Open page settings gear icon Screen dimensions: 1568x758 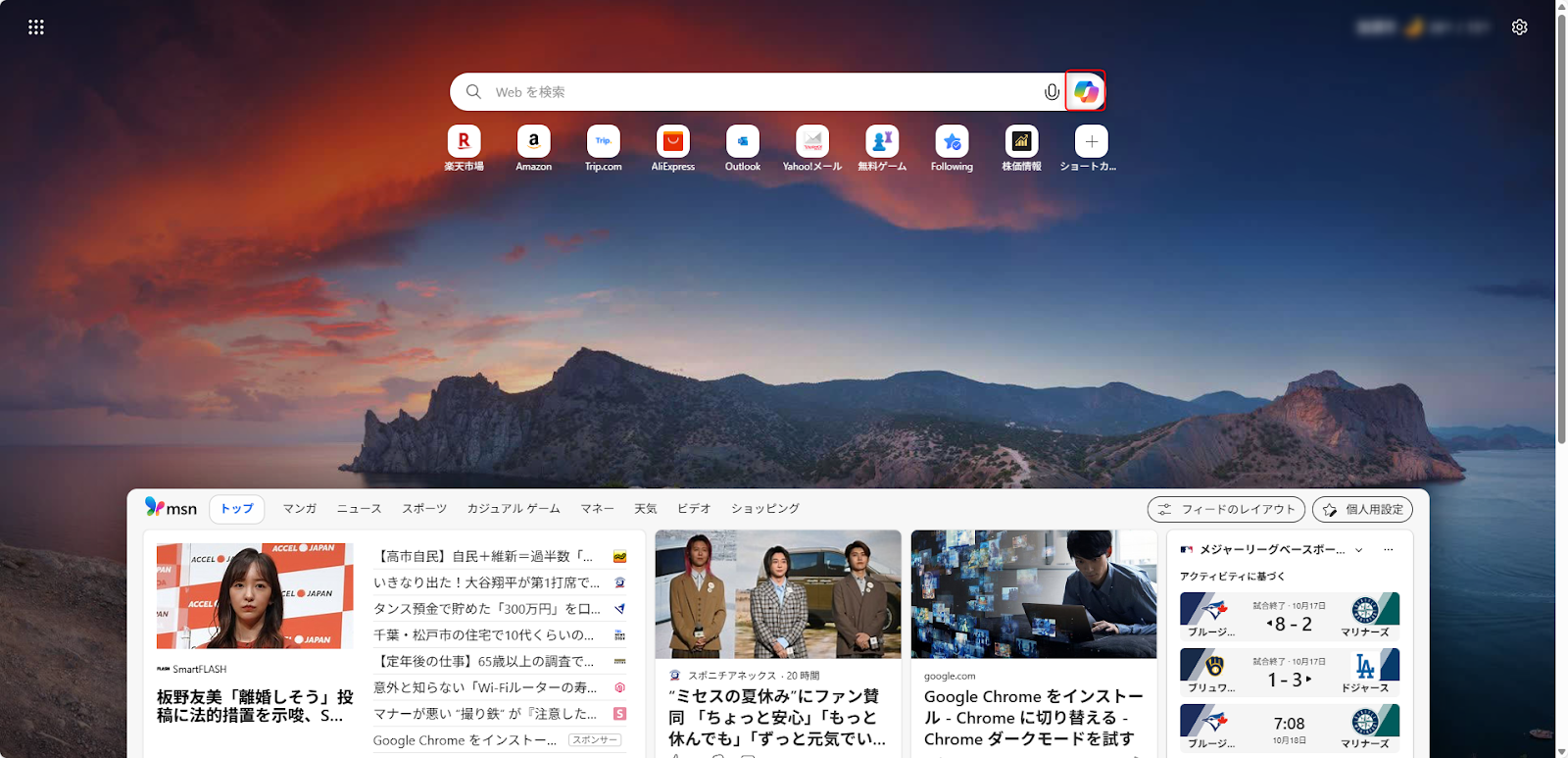point(1519,27)
